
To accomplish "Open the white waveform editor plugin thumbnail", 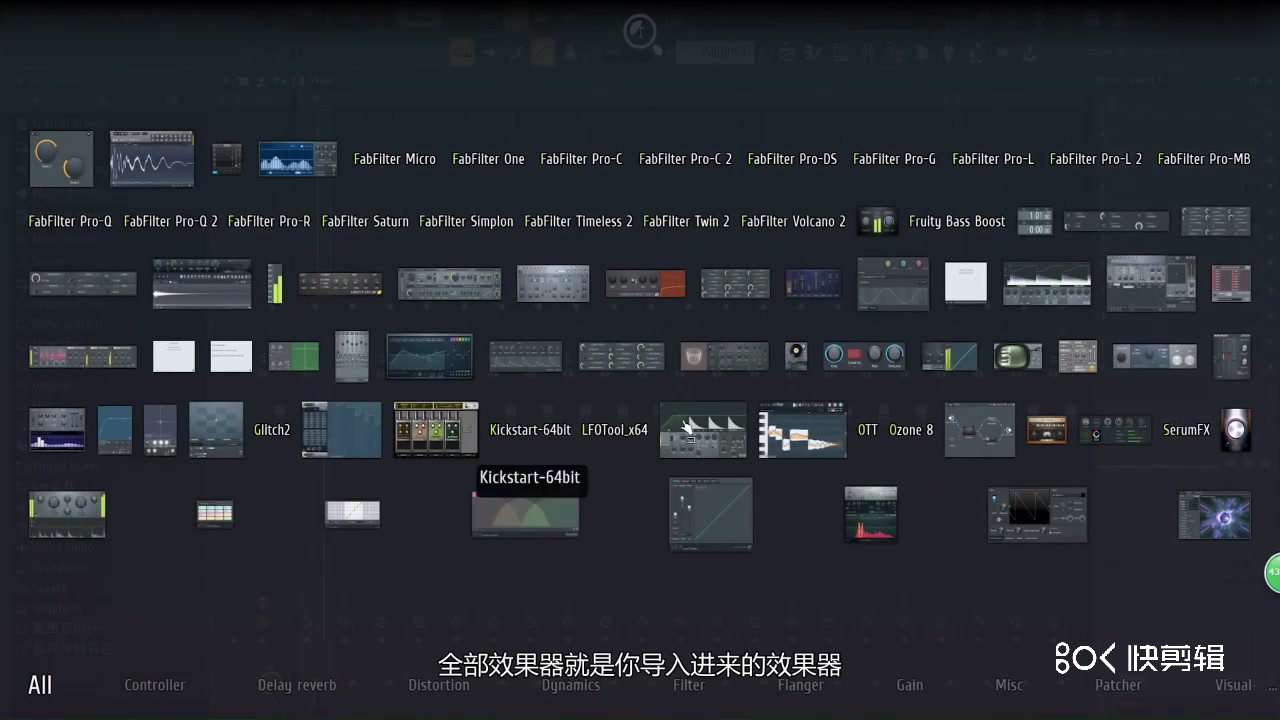I will [x=152, y=159].
